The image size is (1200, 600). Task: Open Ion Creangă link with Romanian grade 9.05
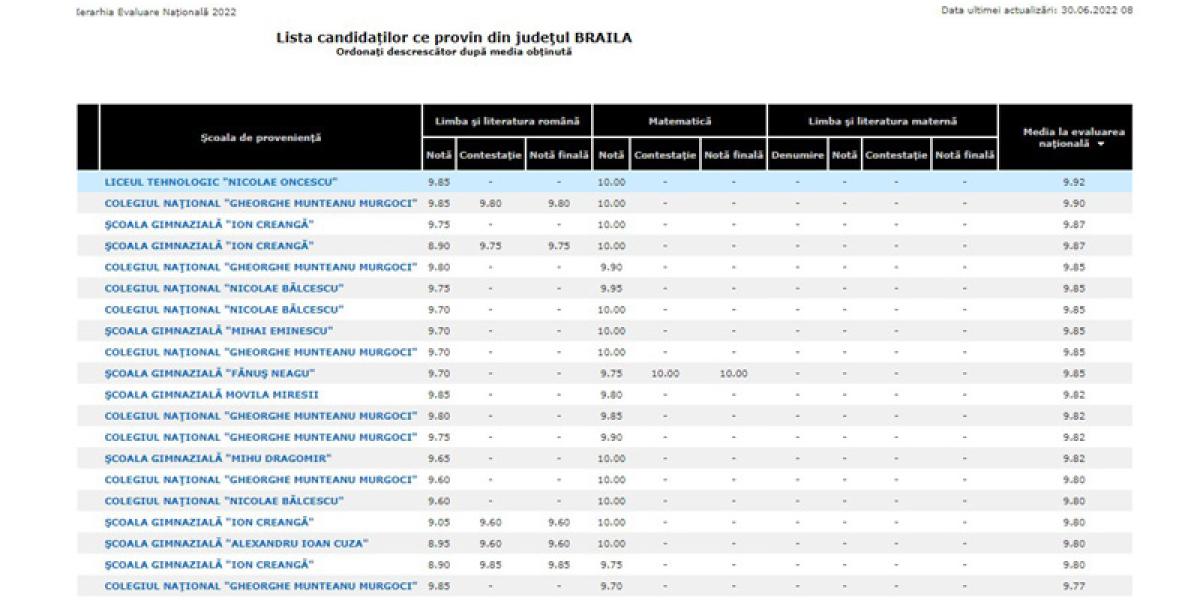click(x=210, y=522)
